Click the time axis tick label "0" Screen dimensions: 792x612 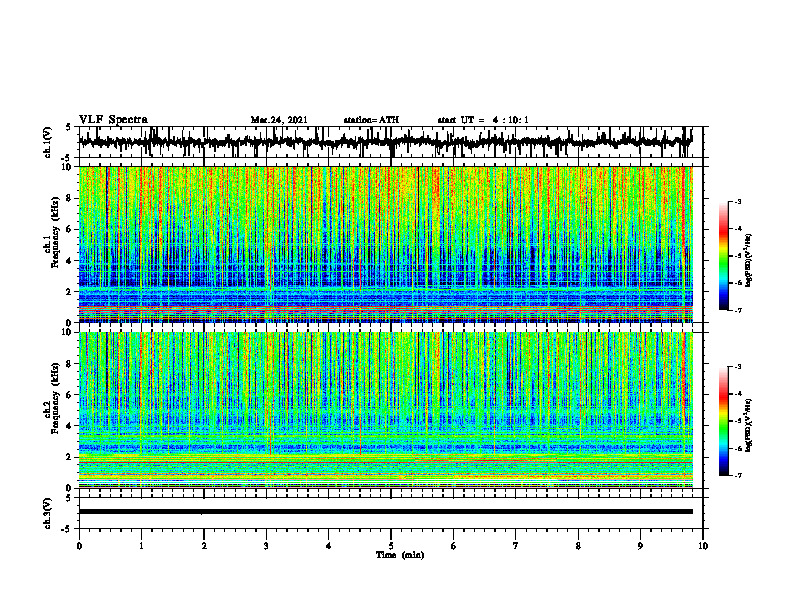79,546
